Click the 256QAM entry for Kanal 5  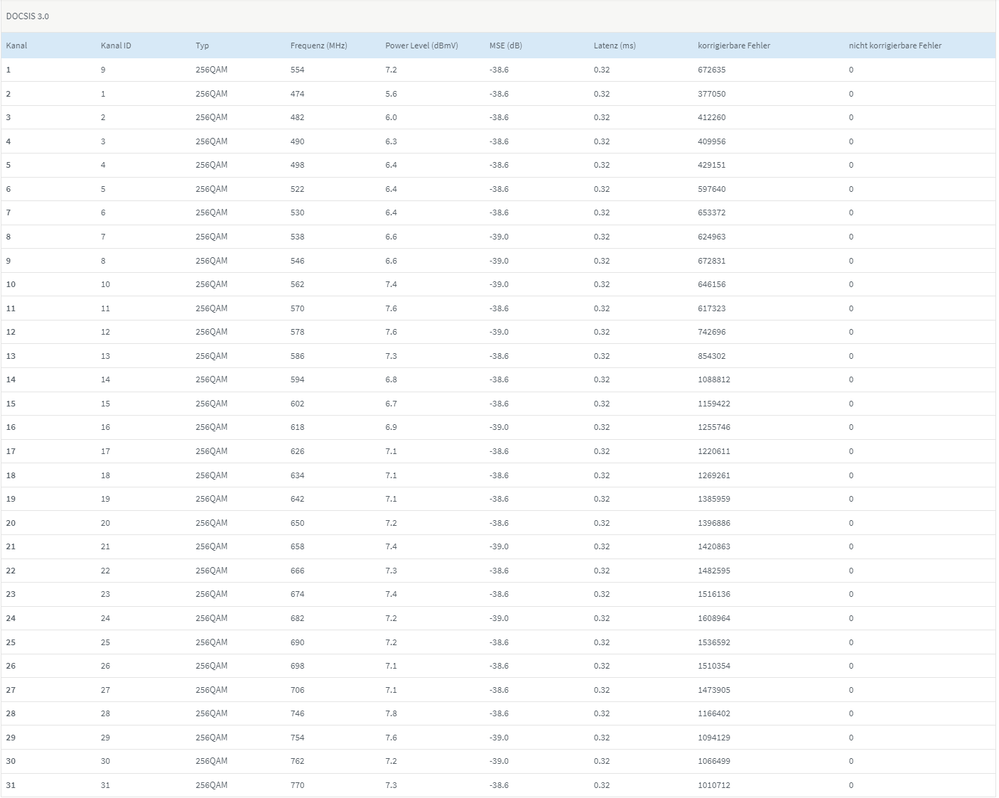click(211, 164)
